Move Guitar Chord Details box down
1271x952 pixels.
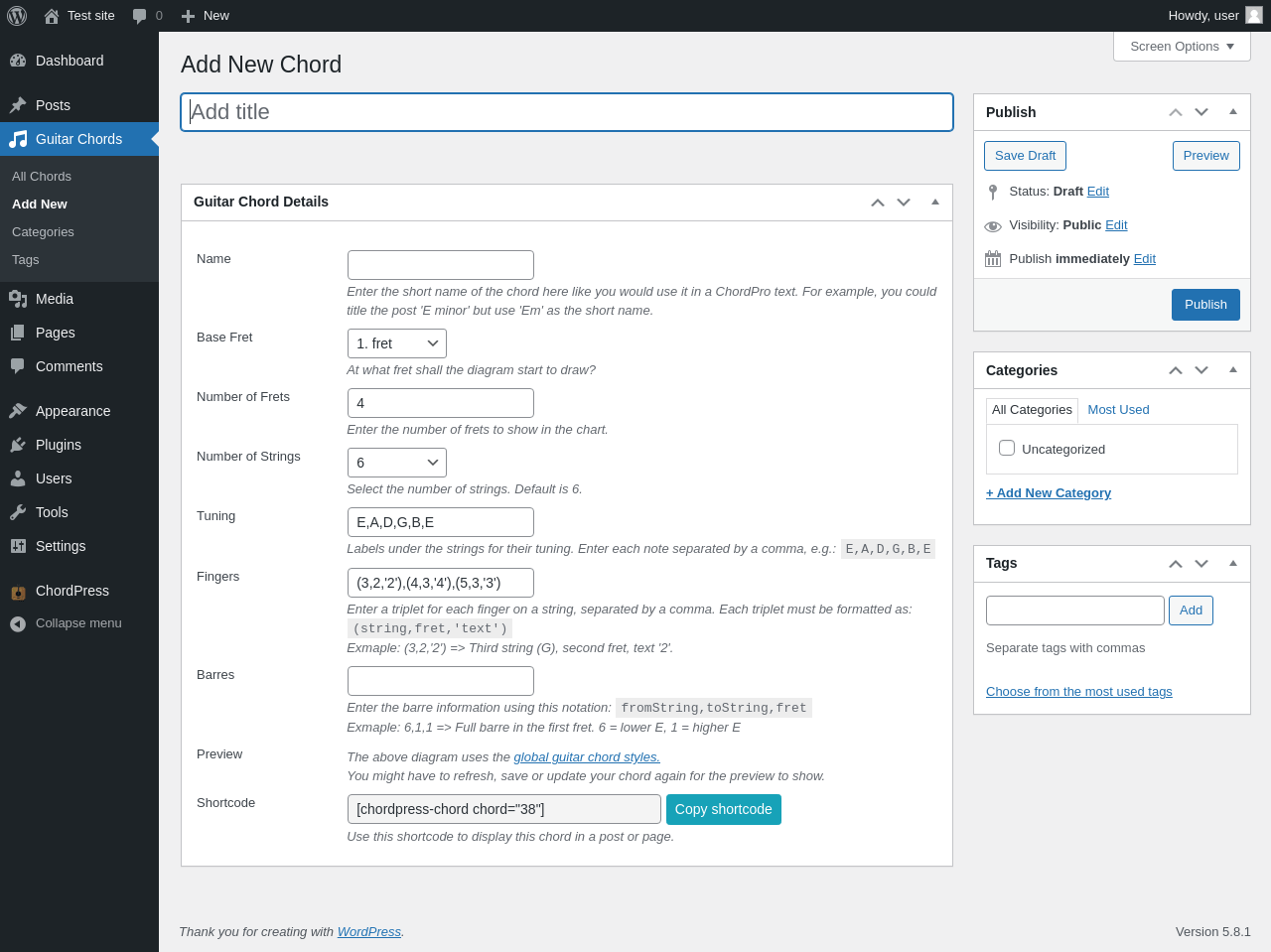904,203
